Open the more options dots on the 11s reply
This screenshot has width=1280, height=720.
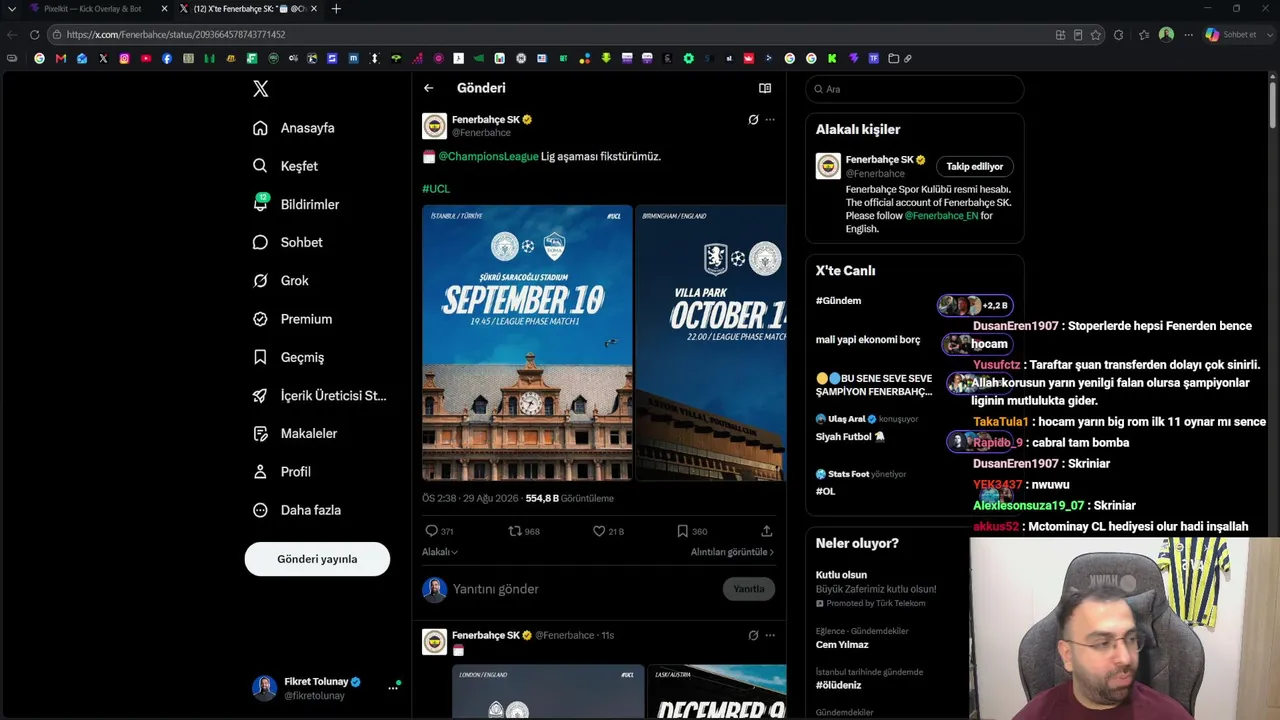[x=770, y=635]
